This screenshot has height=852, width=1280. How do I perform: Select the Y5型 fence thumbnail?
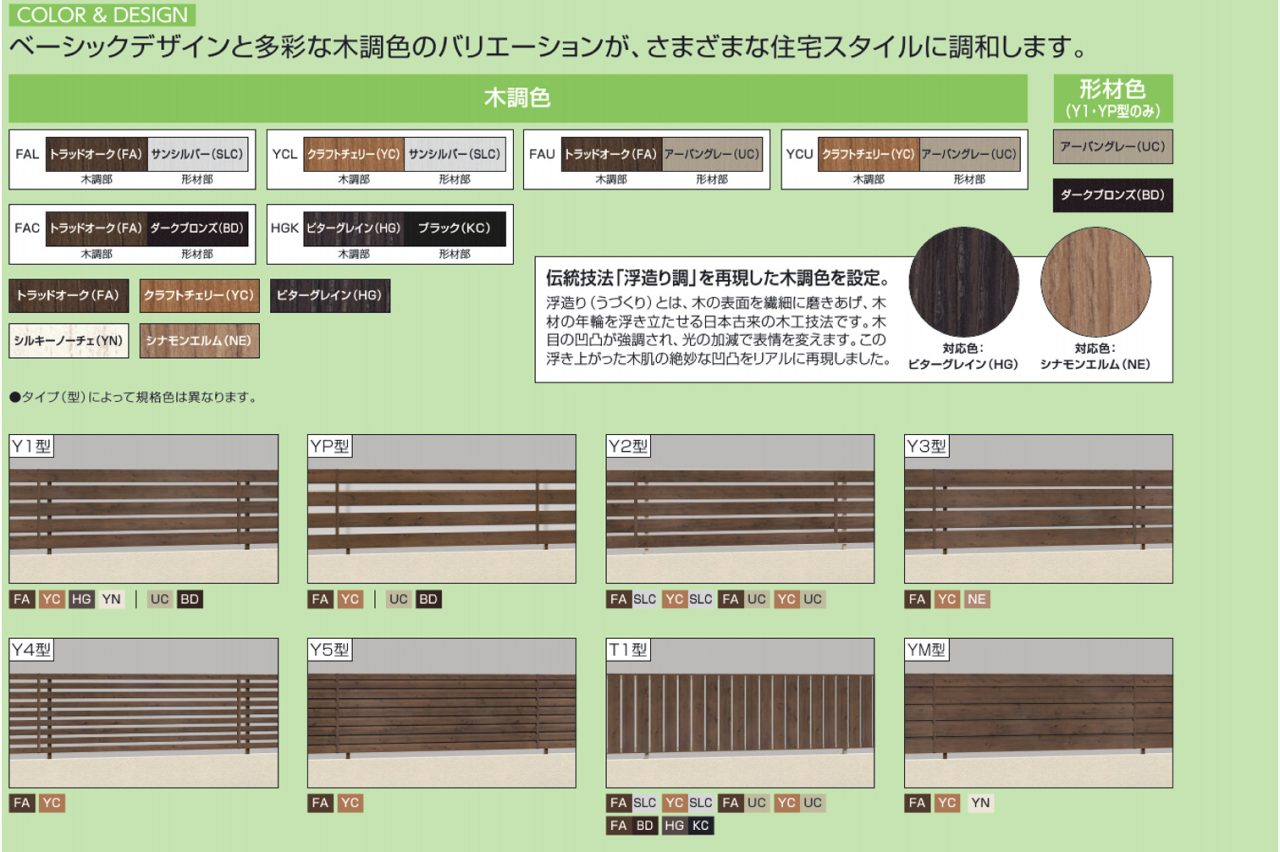point(441,713)
